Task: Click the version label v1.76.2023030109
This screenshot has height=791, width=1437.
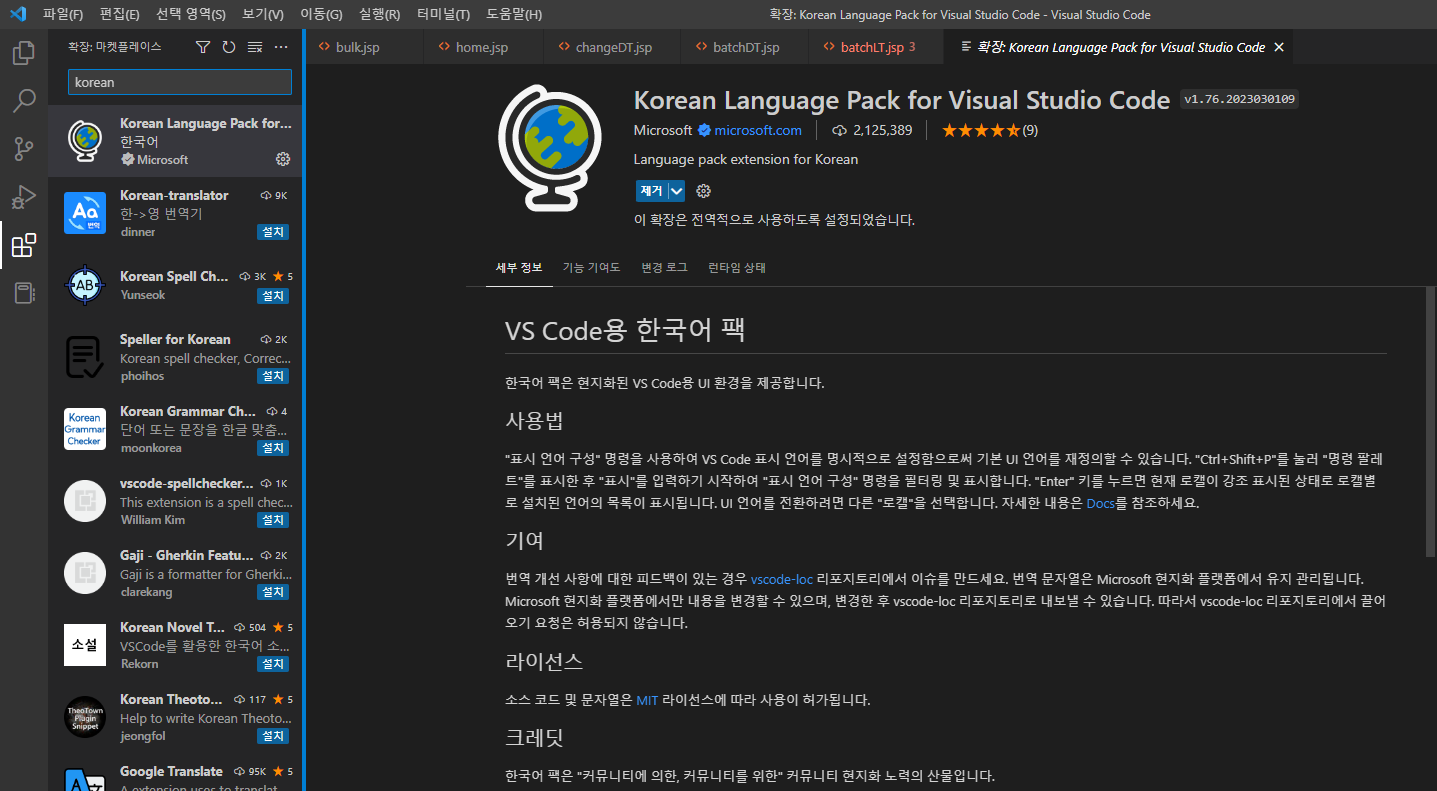Action: (x=1239, y=99)
